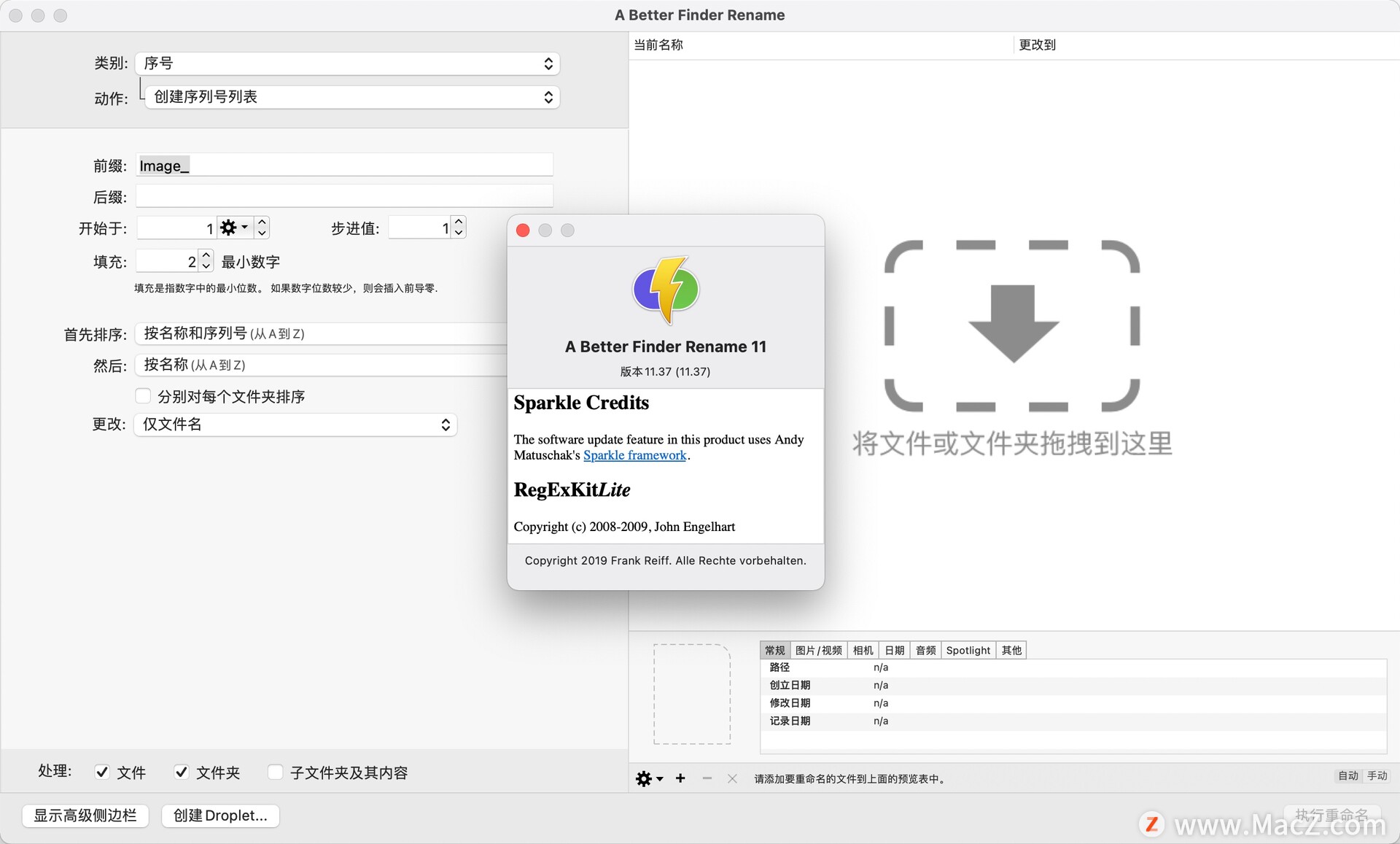Open the 首先排序 dropdown
Viewport: 1400px width, 844px height.
[321, 333]
